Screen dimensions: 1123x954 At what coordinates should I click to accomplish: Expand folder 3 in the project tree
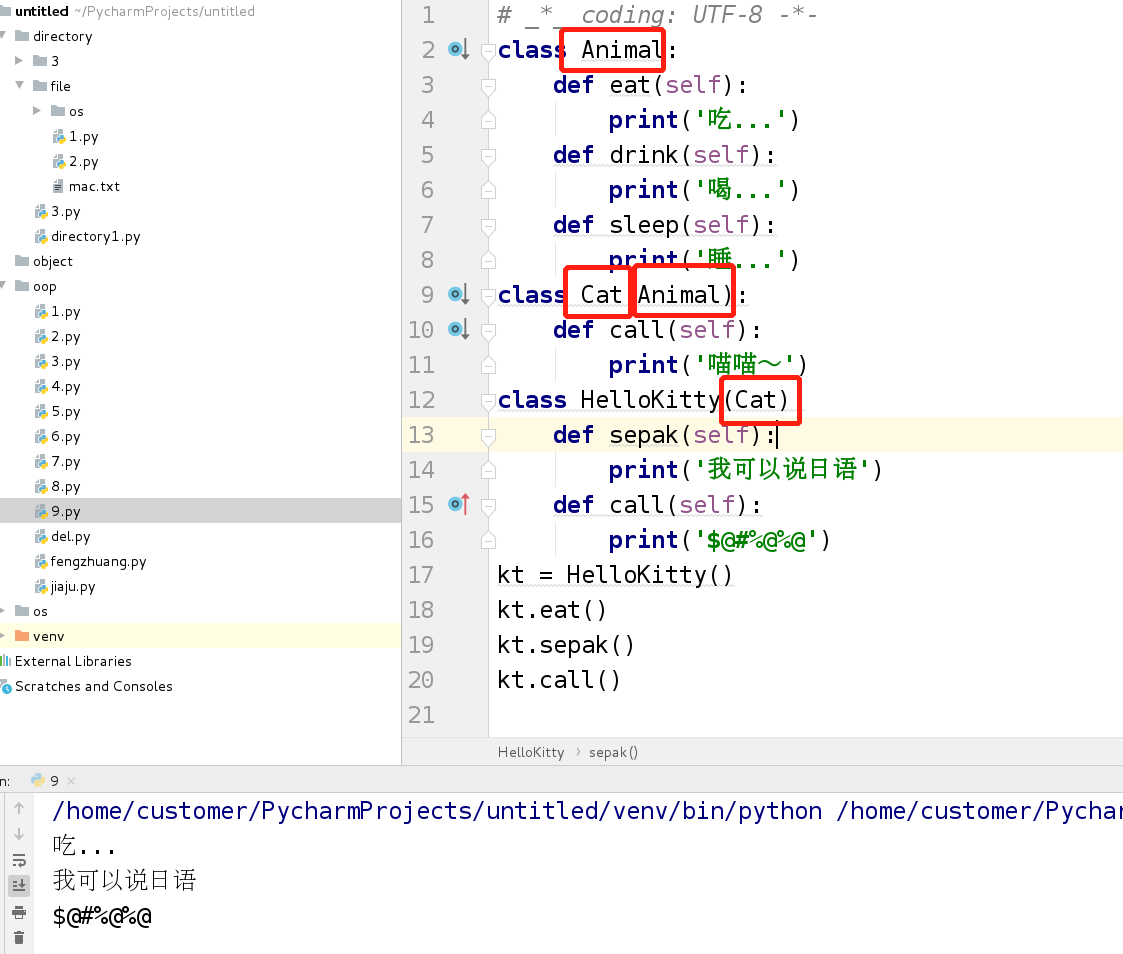coord(19,61)
